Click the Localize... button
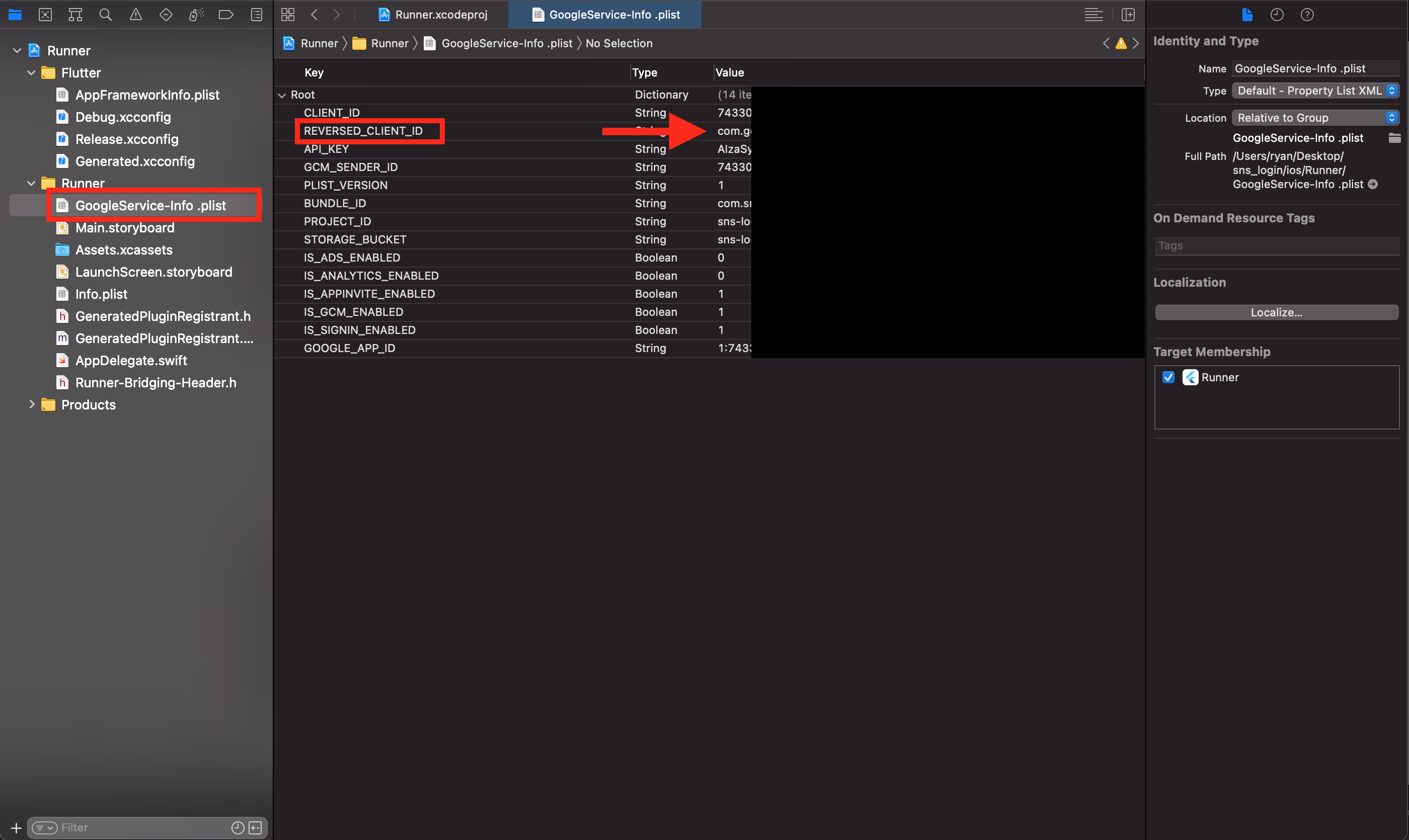1409x840 pixels. (1276, 312)
